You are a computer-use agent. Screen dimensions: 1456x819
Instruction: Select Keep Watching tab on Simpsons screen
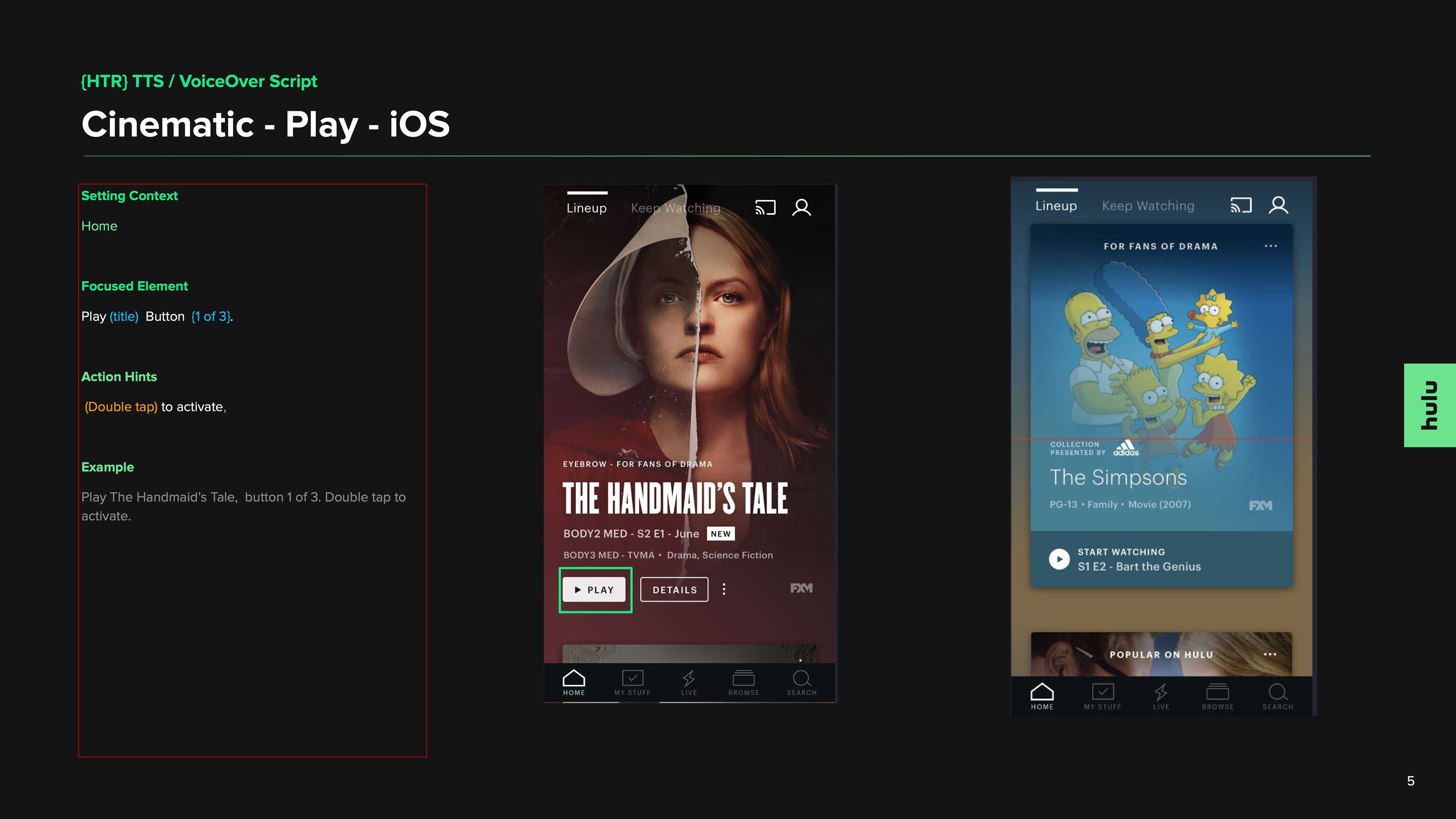coord(1148,206)
